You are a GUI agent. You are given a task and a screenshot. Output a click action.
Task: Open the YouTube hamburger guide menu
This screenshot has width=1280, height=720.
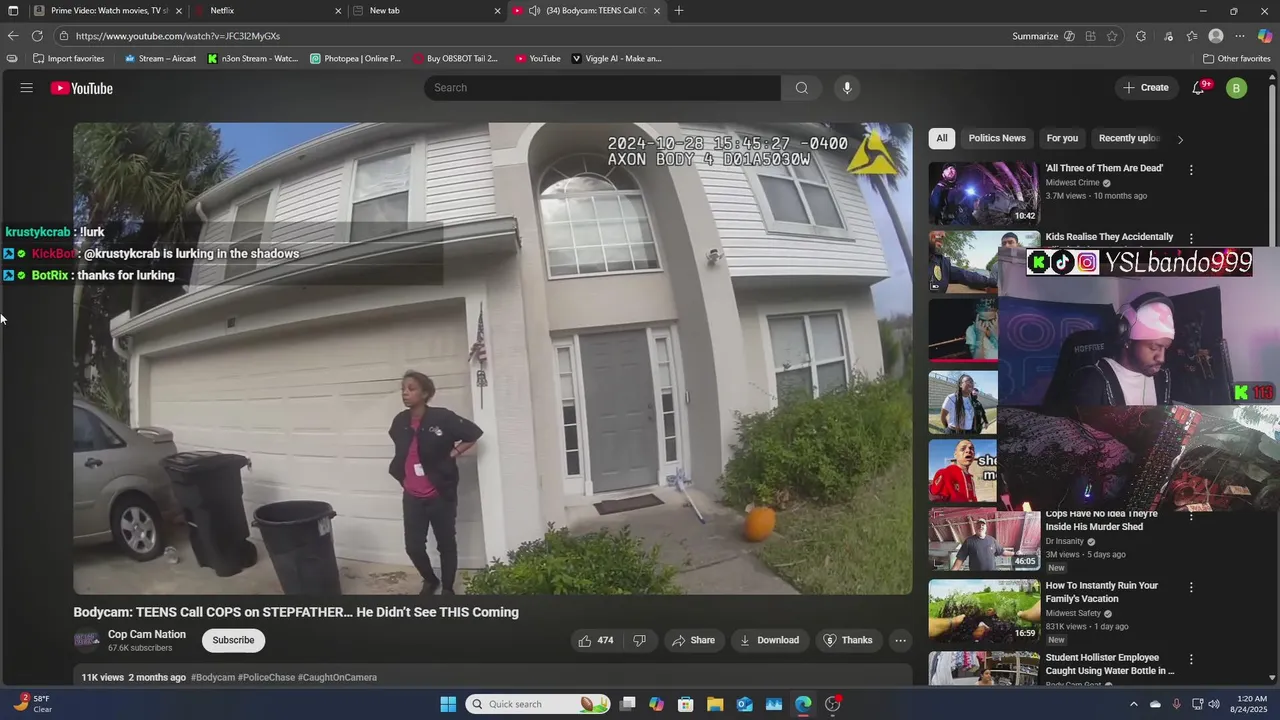point(27,88)
